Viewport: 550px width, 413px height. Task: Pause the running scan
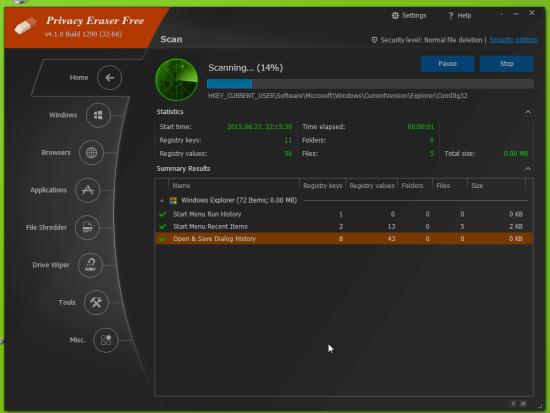(448, 64)
